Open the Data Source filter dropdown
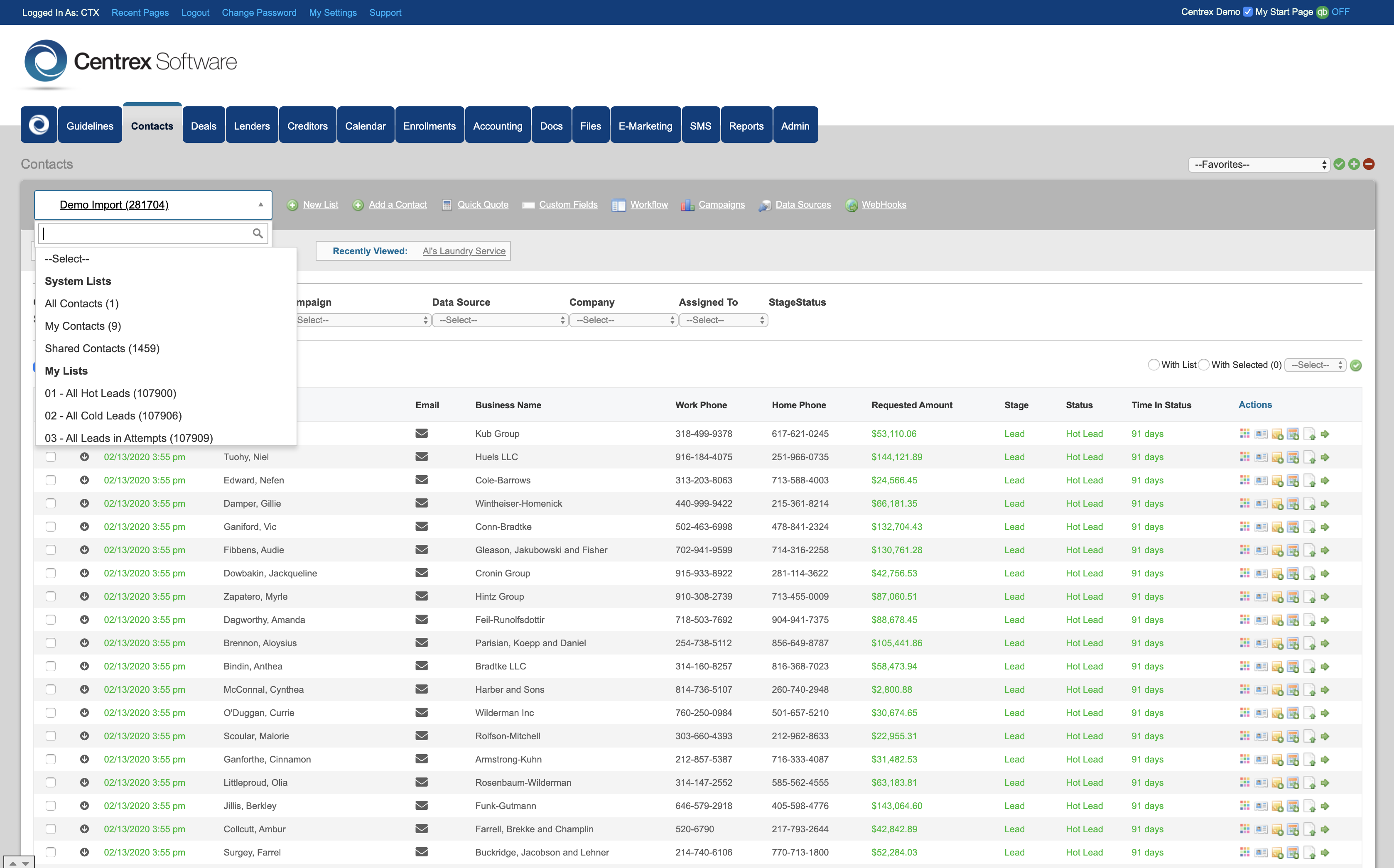The width and height of the screenshot is (1394, 868). [x=500, y=320]
